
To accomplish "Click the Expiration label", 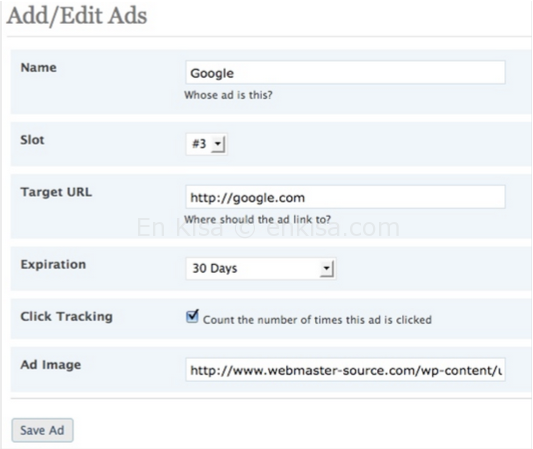I will click(53, 264).
